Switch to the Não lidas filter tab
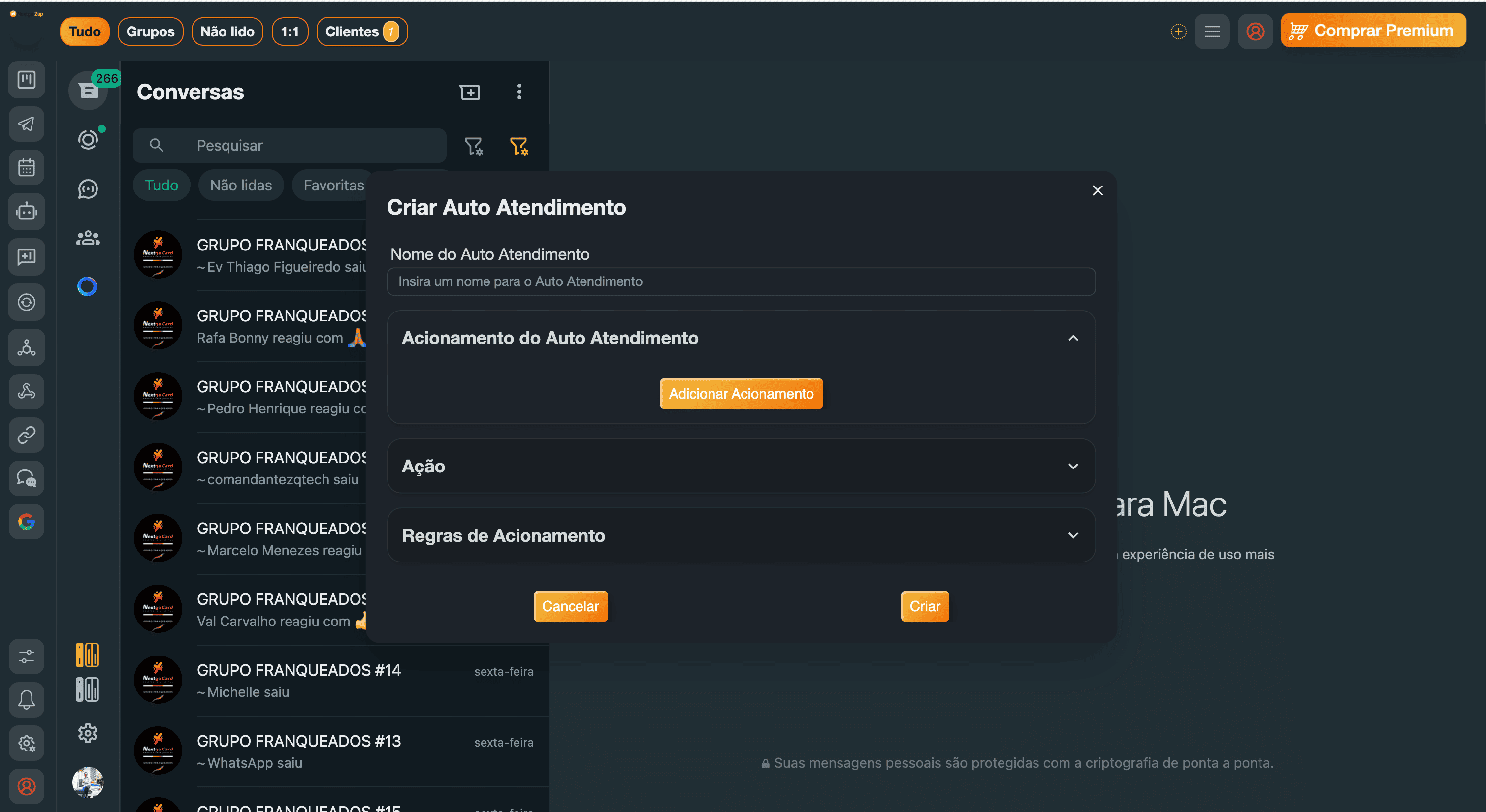This screenshot has width=1486, height=812. pyautogui.click(x=241, y=185)
